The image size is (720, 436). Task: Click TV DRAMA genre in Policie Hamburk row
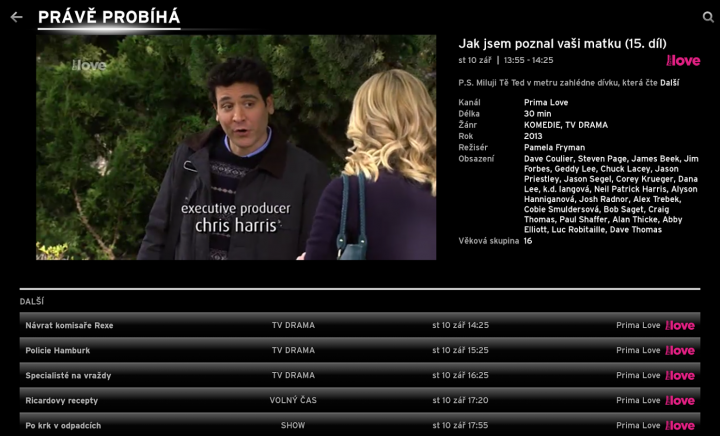(293, 350)
